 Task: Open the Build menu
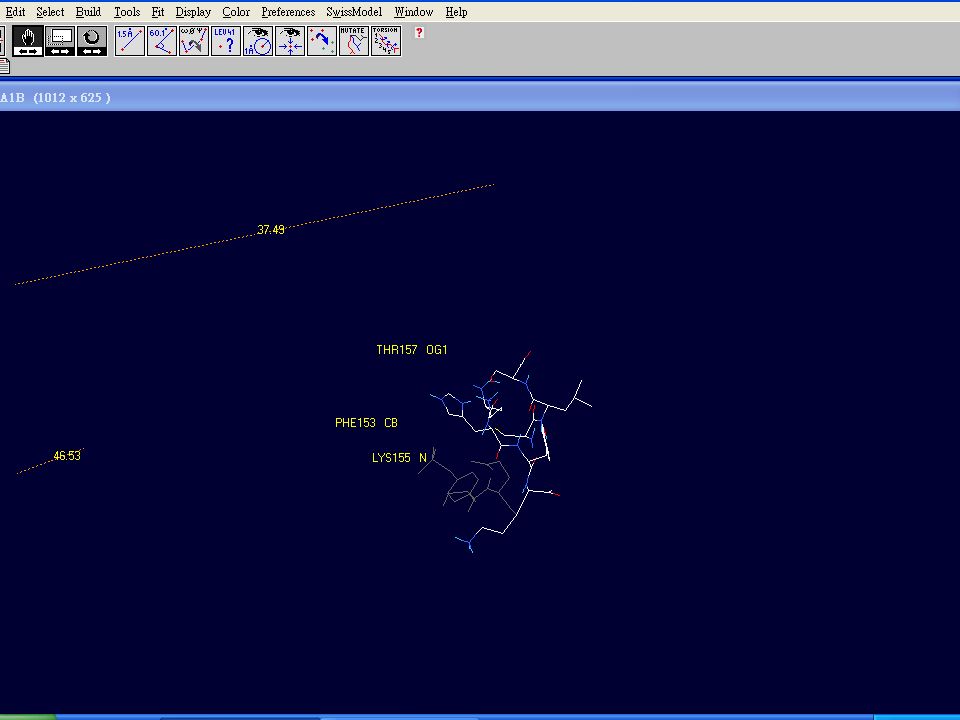(88, 12)
